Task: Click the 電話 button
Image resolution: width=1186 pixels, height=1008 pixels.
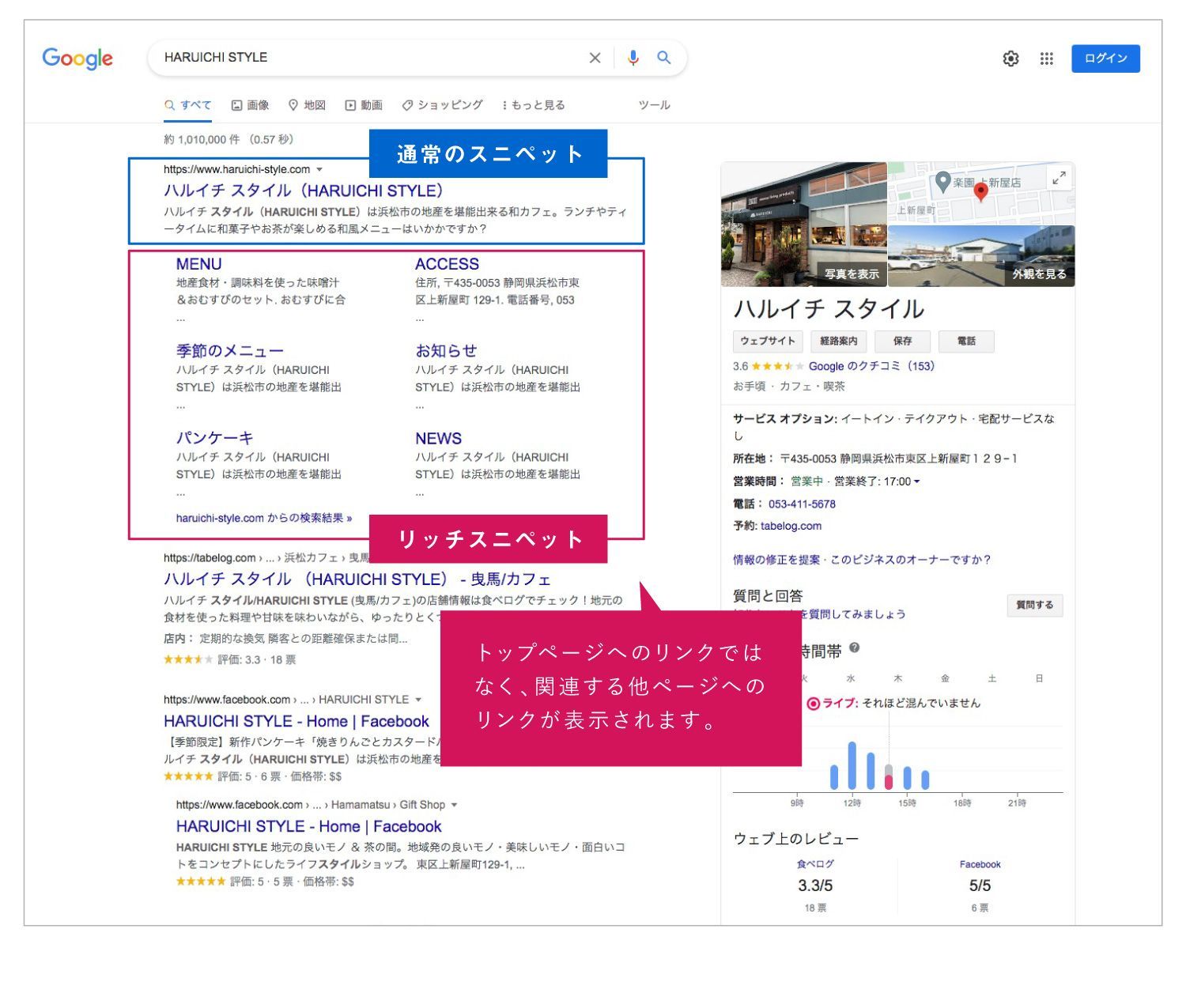Action: 966,342
